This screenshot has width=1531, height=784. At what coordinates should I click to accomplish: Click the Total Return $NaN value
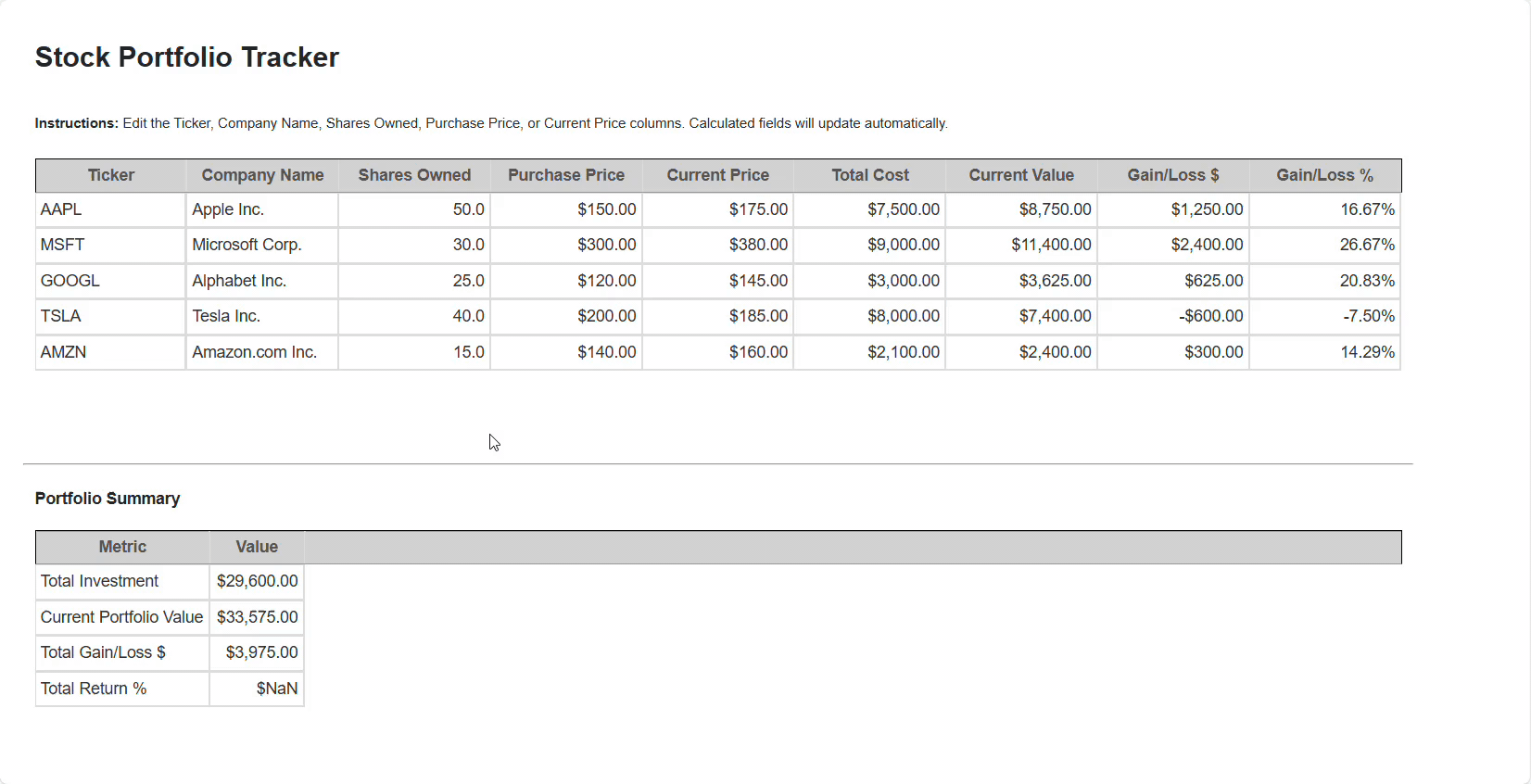point(257,689)
